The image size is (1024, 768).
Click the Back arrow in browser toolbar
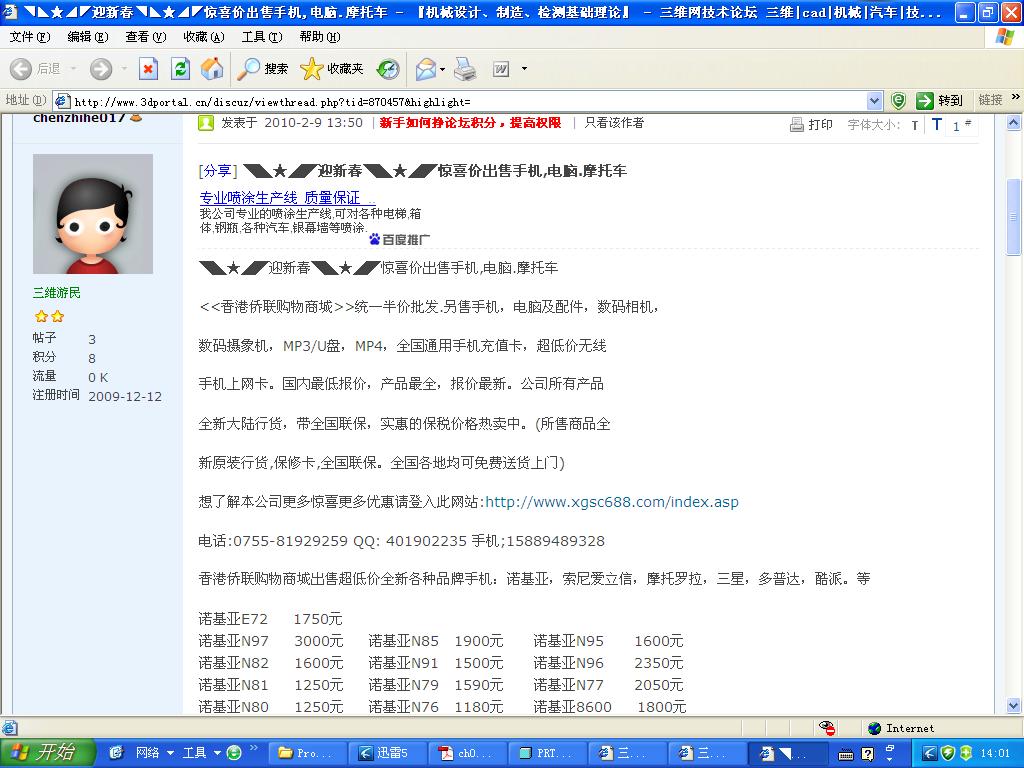click(x=21, y=69)
